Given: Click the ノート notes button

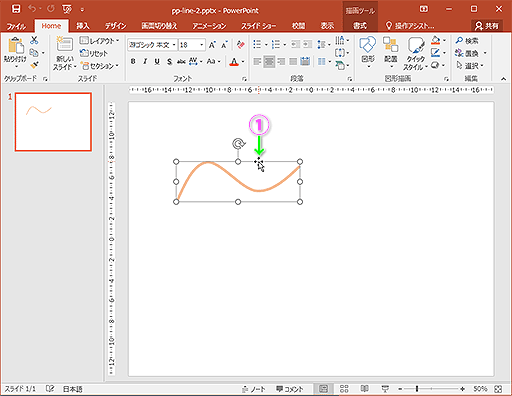Looking at the screenshot, I should click(x=254, y=389).
